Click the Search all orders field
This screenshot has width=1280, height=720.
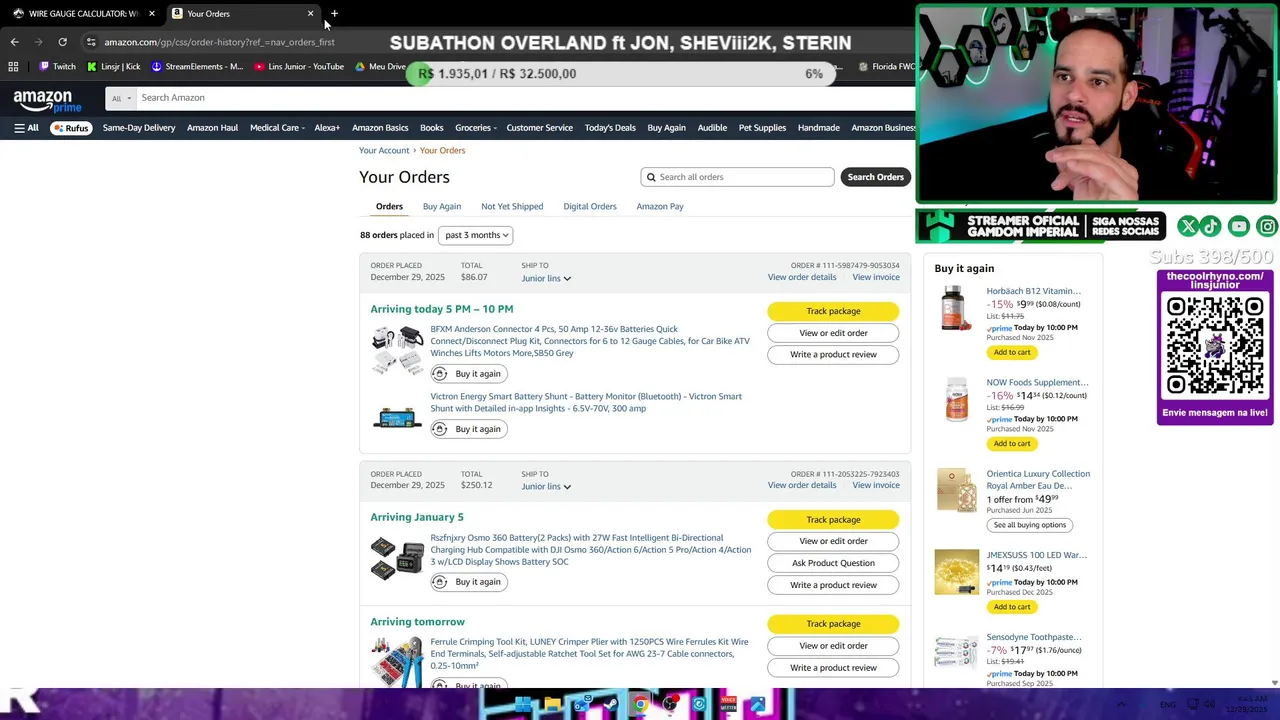(x=737, y=177)
